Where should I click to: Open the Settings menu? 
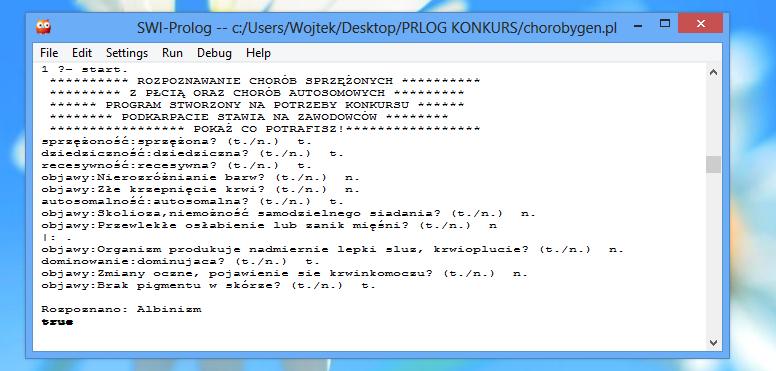[x=127, y=53]
